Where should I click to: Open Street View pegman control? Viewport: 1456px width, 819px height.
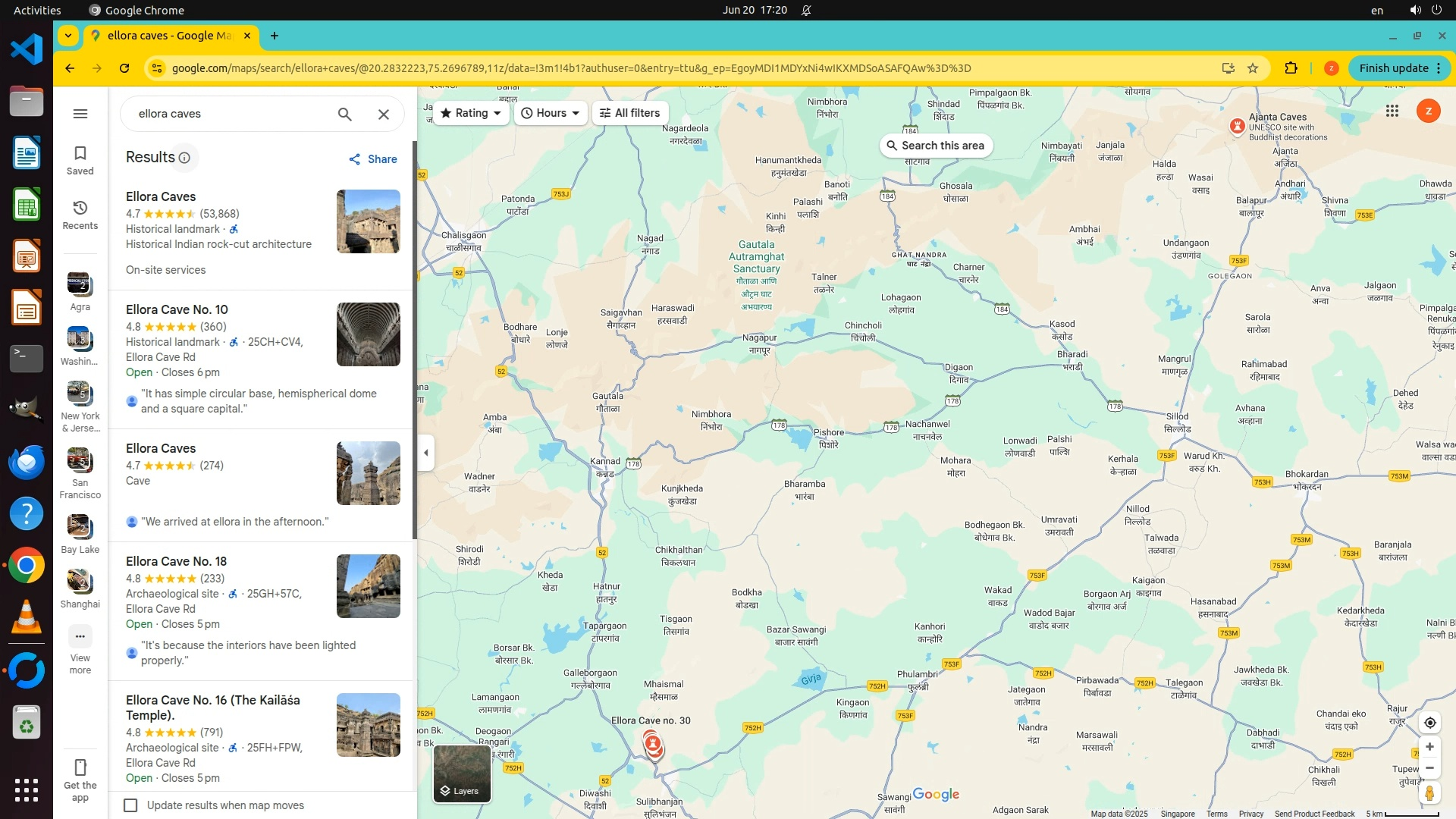pos(1429,793)
